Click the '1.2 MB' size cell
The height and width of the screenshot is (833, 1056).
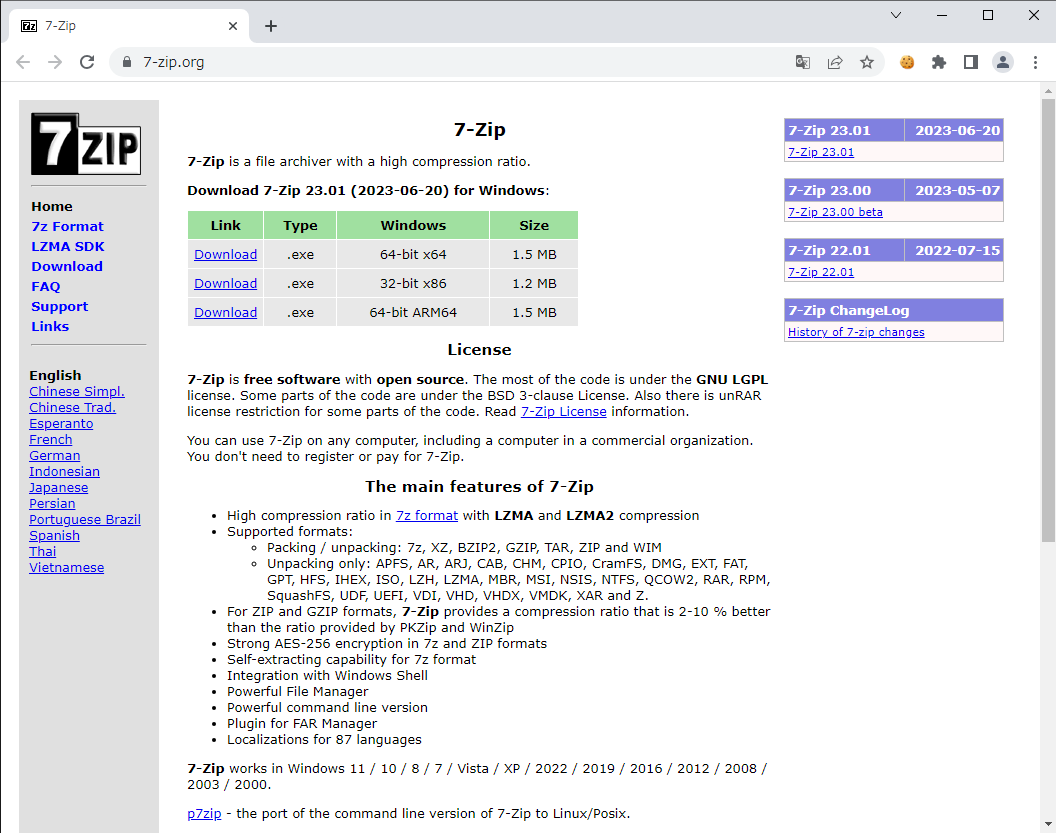coord(534,284)
